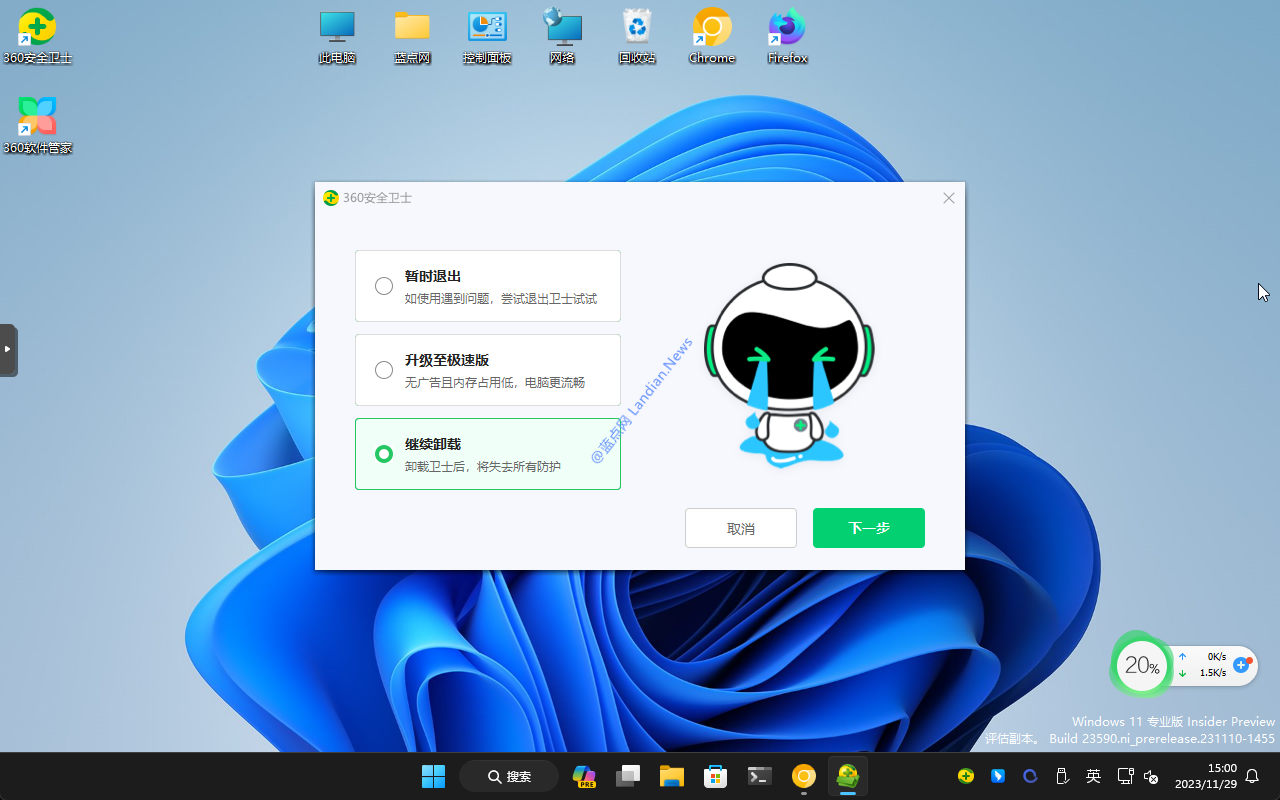Viewport: 1280px width, 800px height.
Task: Open the Windows Start menu
Action: [x=433, y=776]
